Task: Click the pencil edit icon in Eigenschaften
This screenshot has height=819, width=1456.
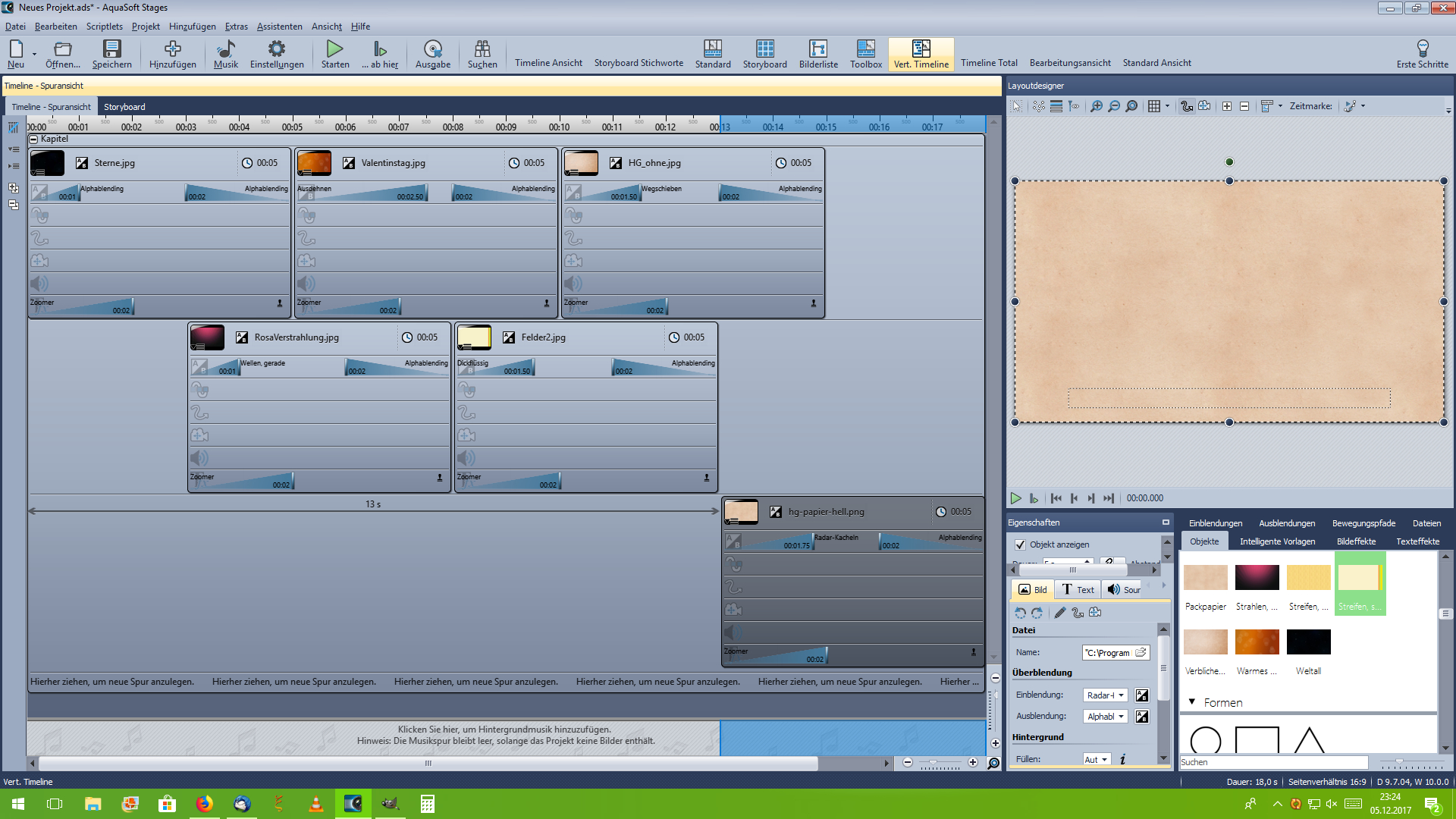Action: (1059, 613)
